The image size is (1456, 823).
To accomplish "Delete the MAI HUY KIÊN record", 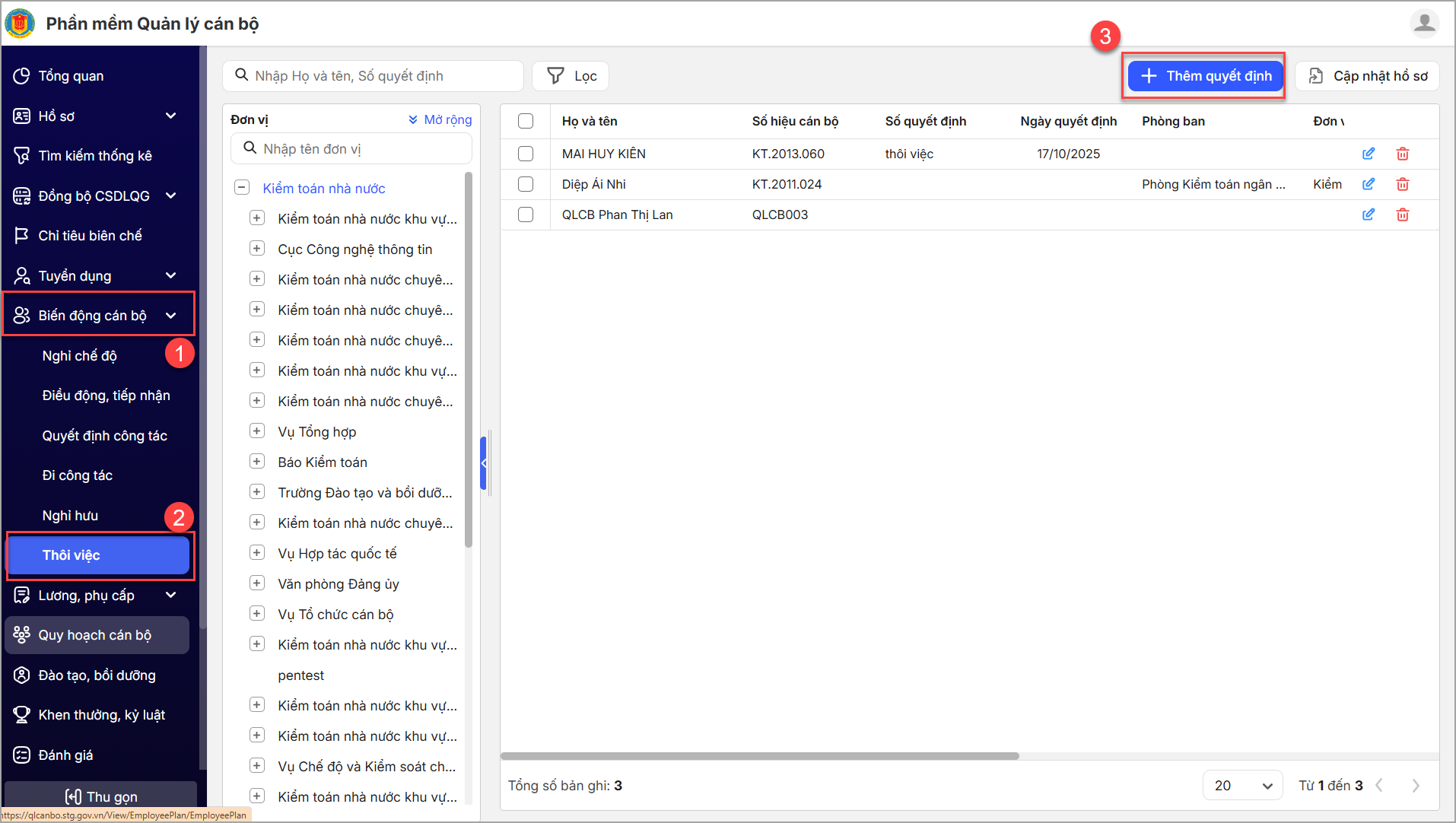I will click(x=1402, y=154).
